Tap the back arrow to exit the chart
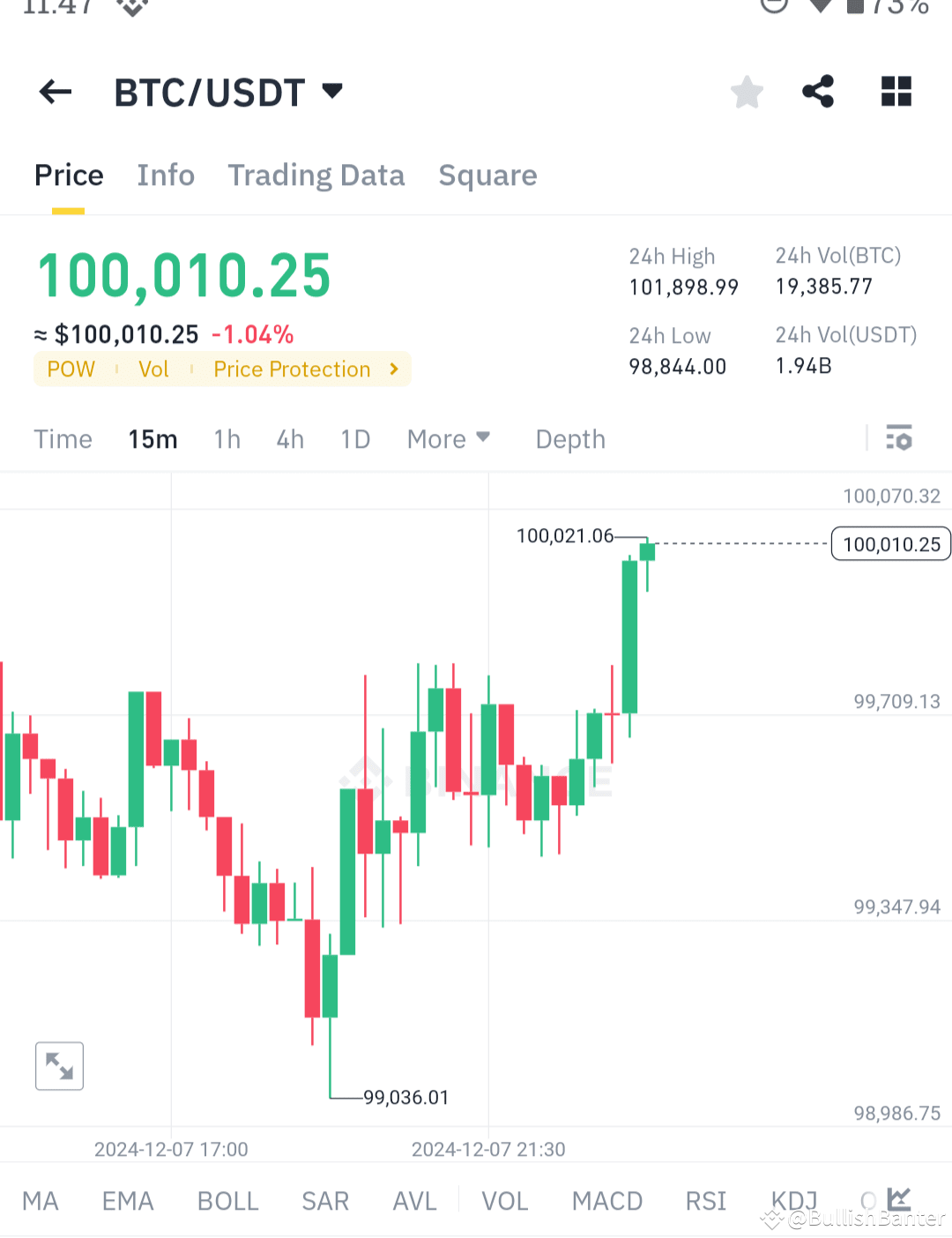952x1238 pixels. [55, 92]
